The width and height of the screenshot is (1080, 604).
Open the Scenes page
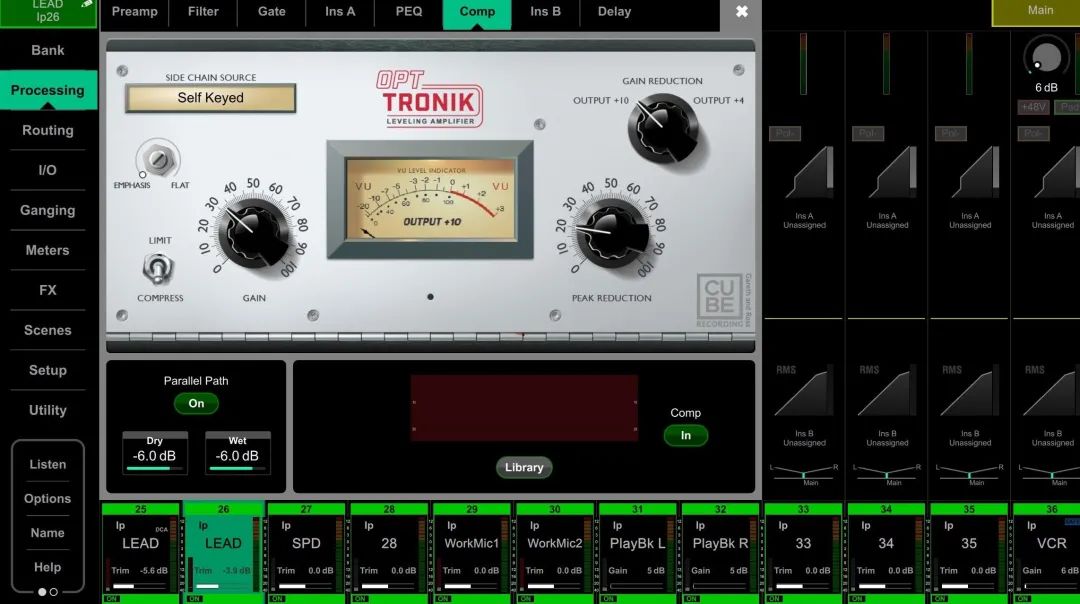coord(48,330)
